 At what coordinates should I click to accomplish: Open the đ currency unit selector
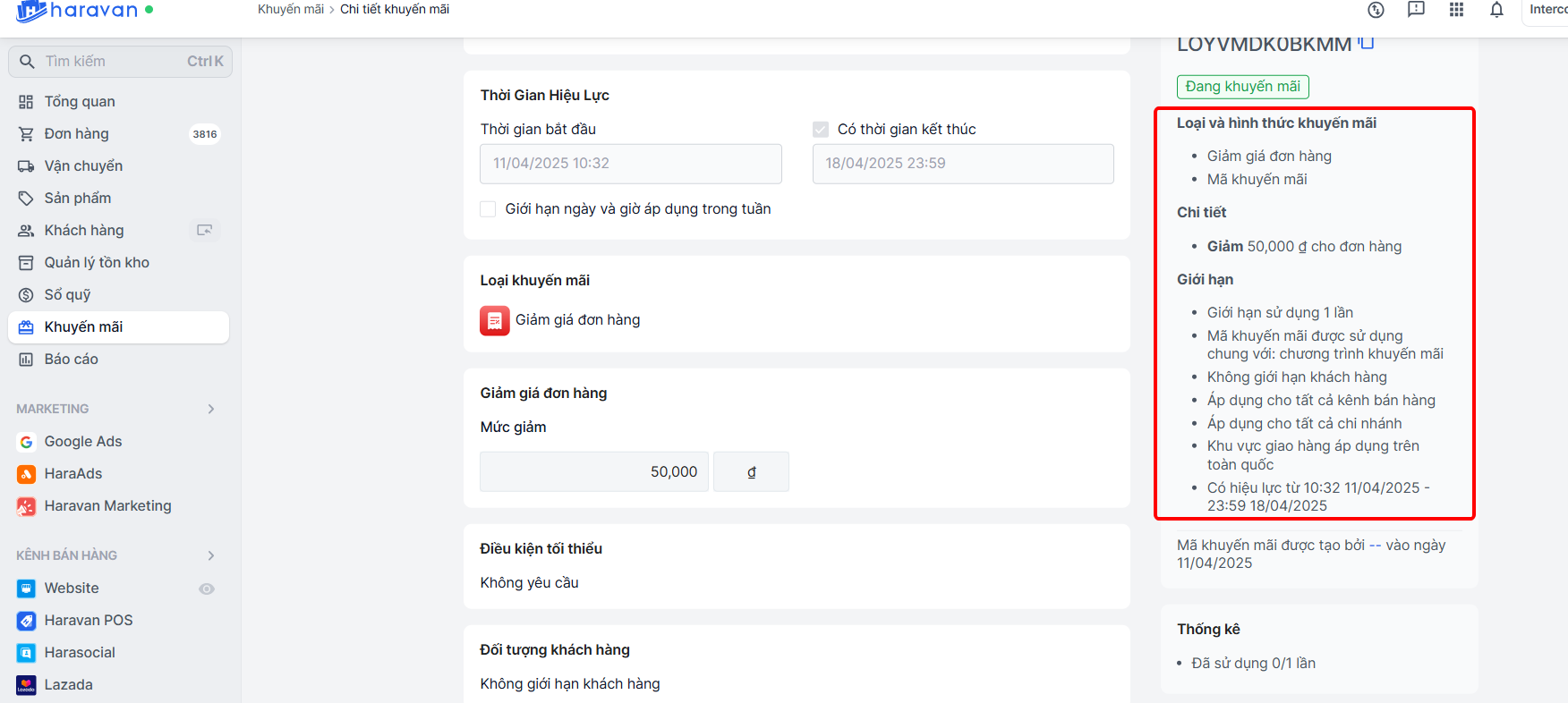751,471
